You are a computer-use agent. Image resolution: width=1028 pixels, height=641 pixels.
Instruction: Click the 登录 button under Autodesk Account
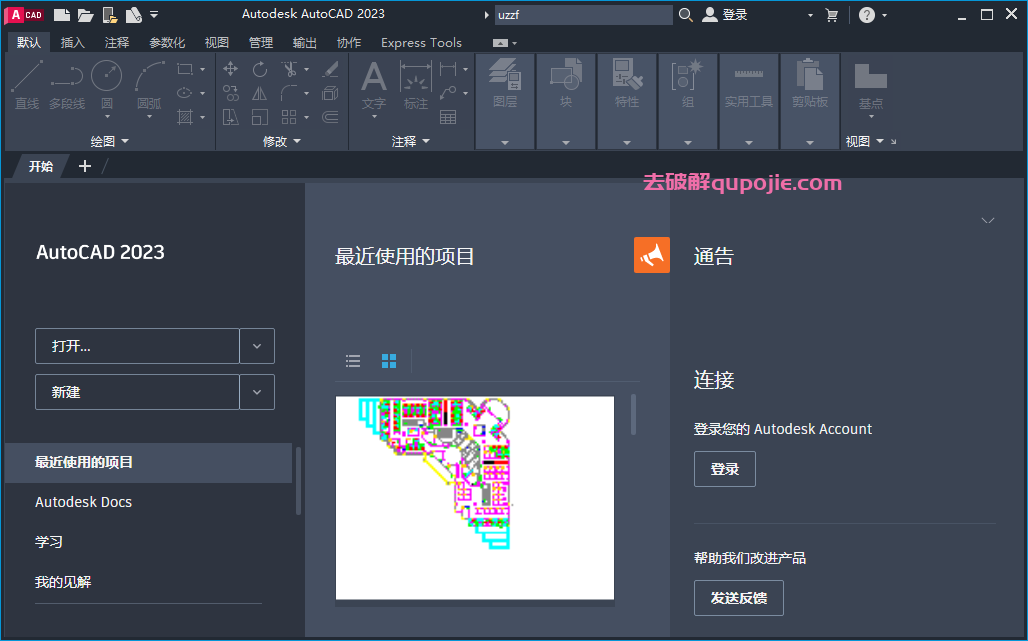tap(724, 469)
